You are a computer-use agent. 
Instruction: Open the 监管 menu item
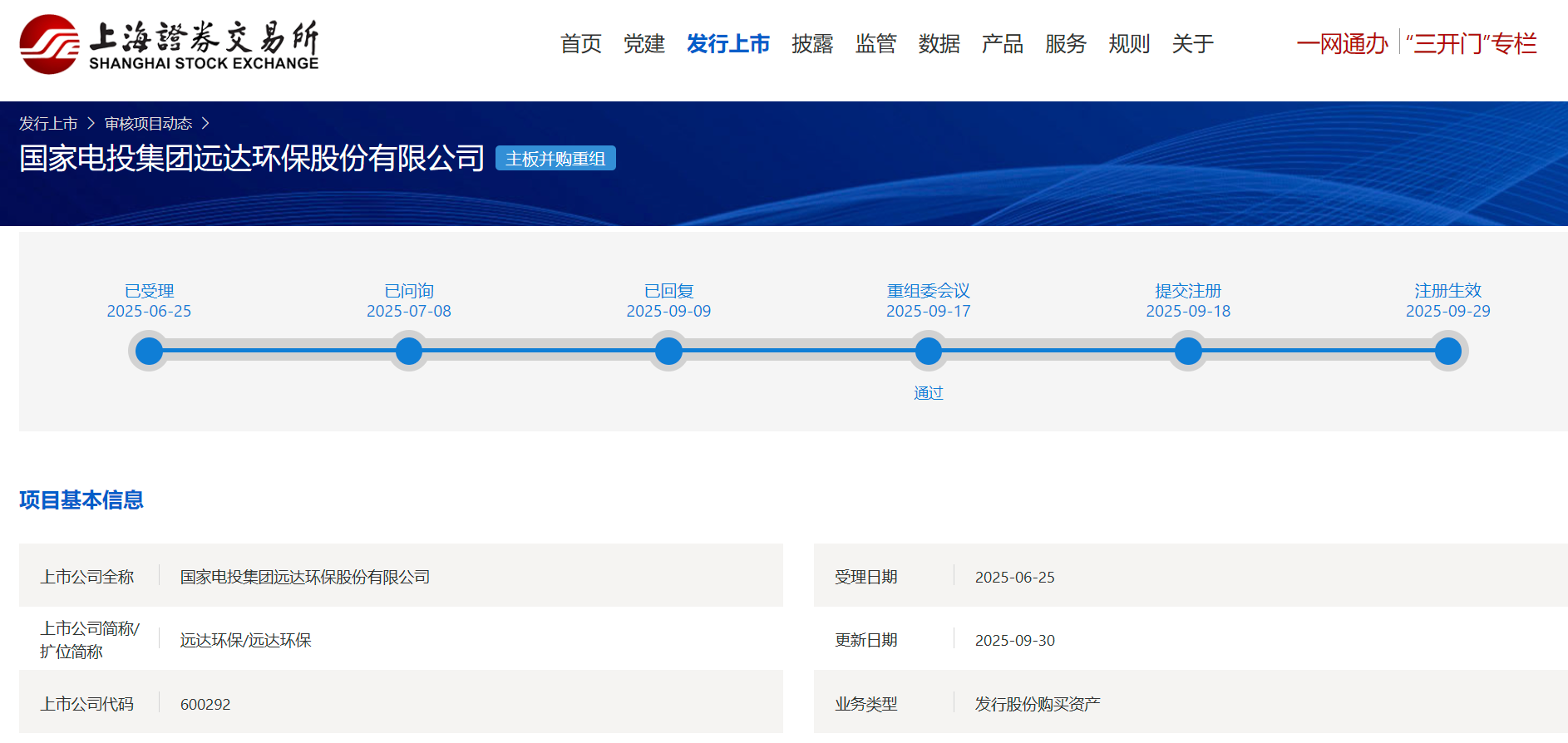(875, 43)
